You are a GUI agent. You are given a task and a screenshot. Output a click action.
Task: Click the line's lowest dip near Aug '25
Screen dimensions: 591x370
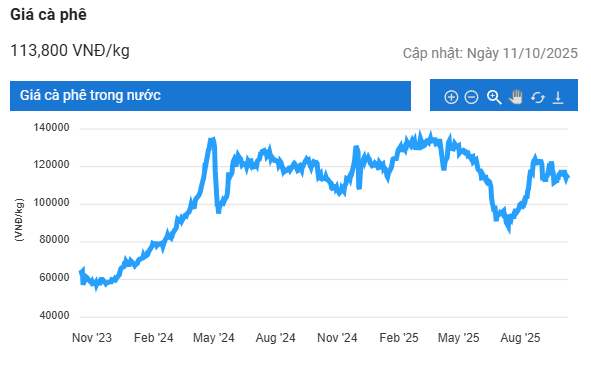[509, 228]
